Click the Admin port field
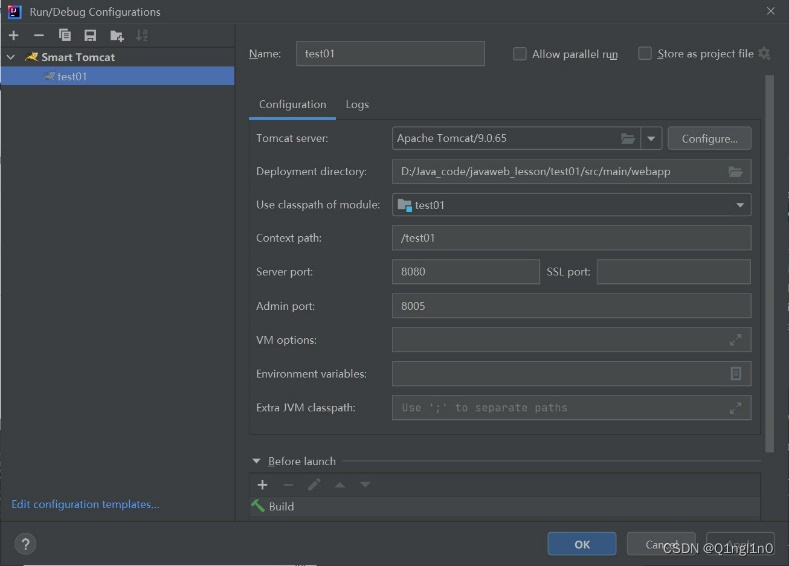This screenshot has width=789, height=566. [572, 306]
